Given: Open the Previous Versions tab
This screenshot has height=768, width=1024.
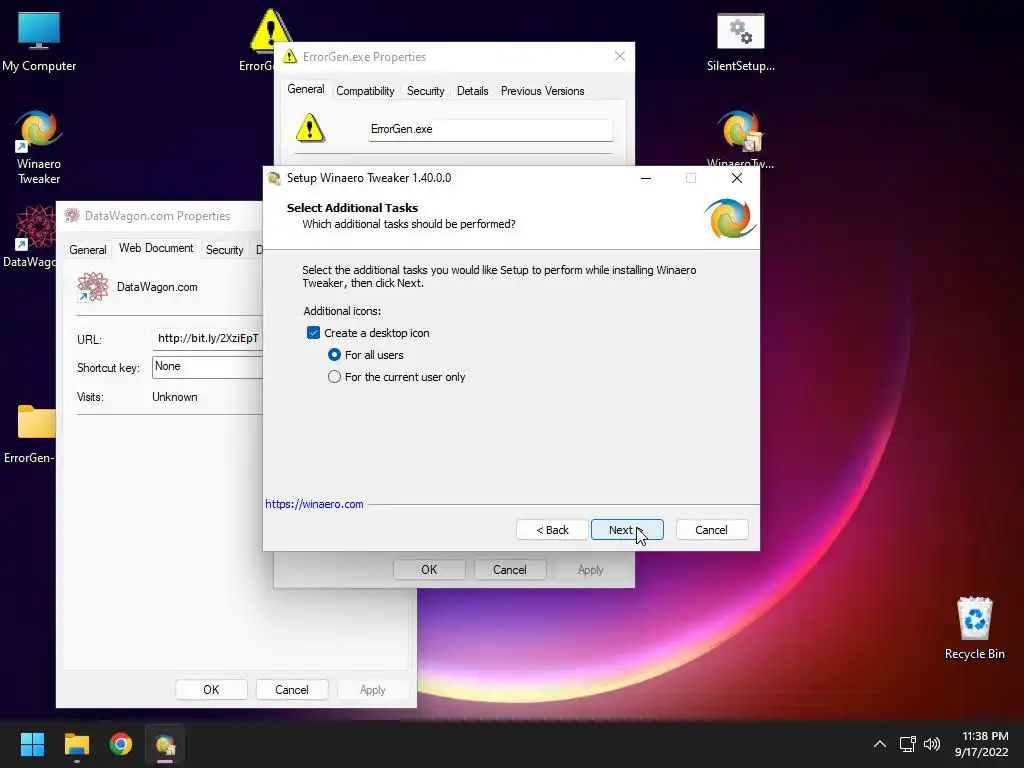Looking at the screenshot, I should coord(542,91).
